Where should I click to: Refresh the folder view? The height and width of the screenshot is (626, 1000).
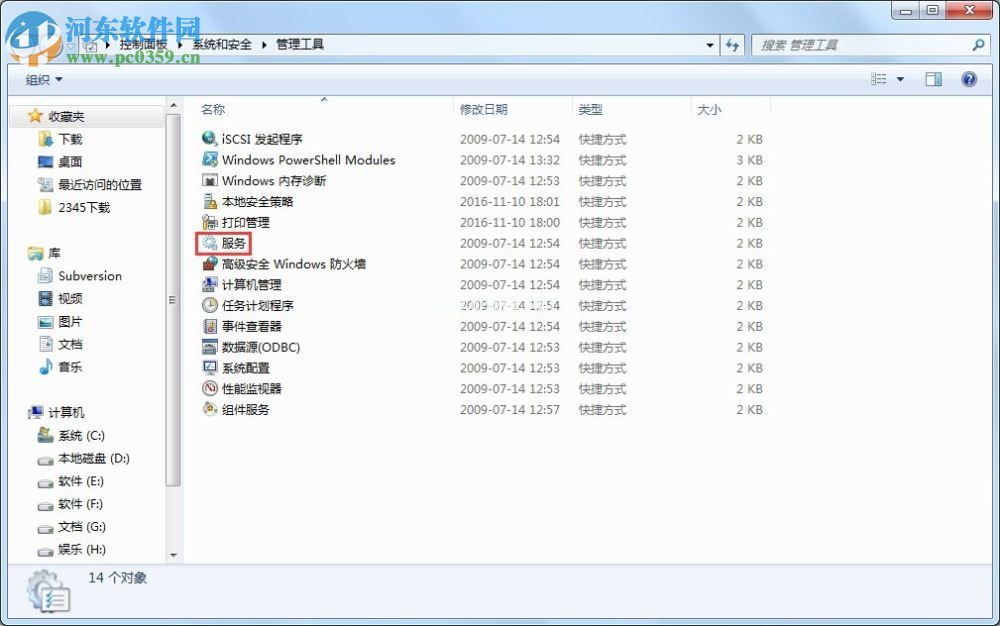[733, 45]
